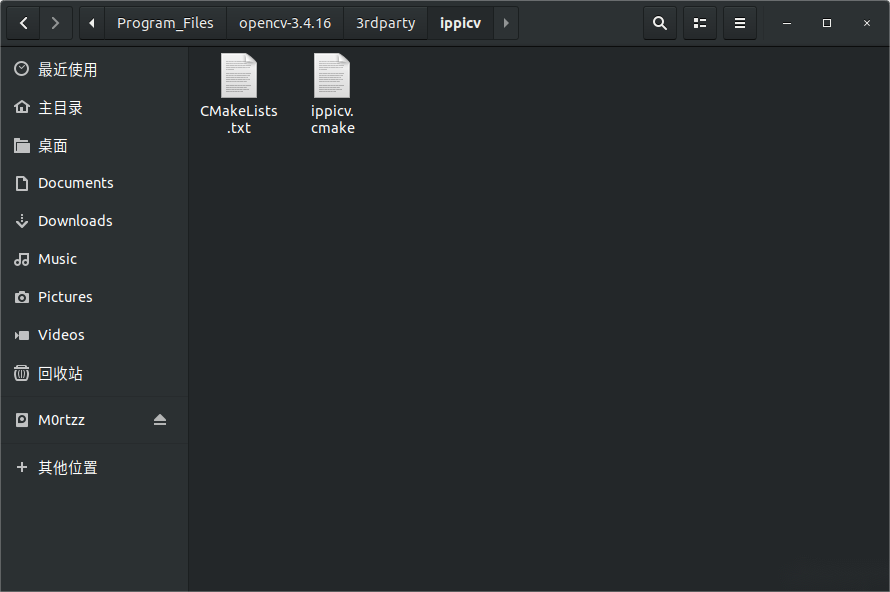
Task: Open 最近使用 recent files in sidebar
Action: pyautogui.click(x=94, y=69)
